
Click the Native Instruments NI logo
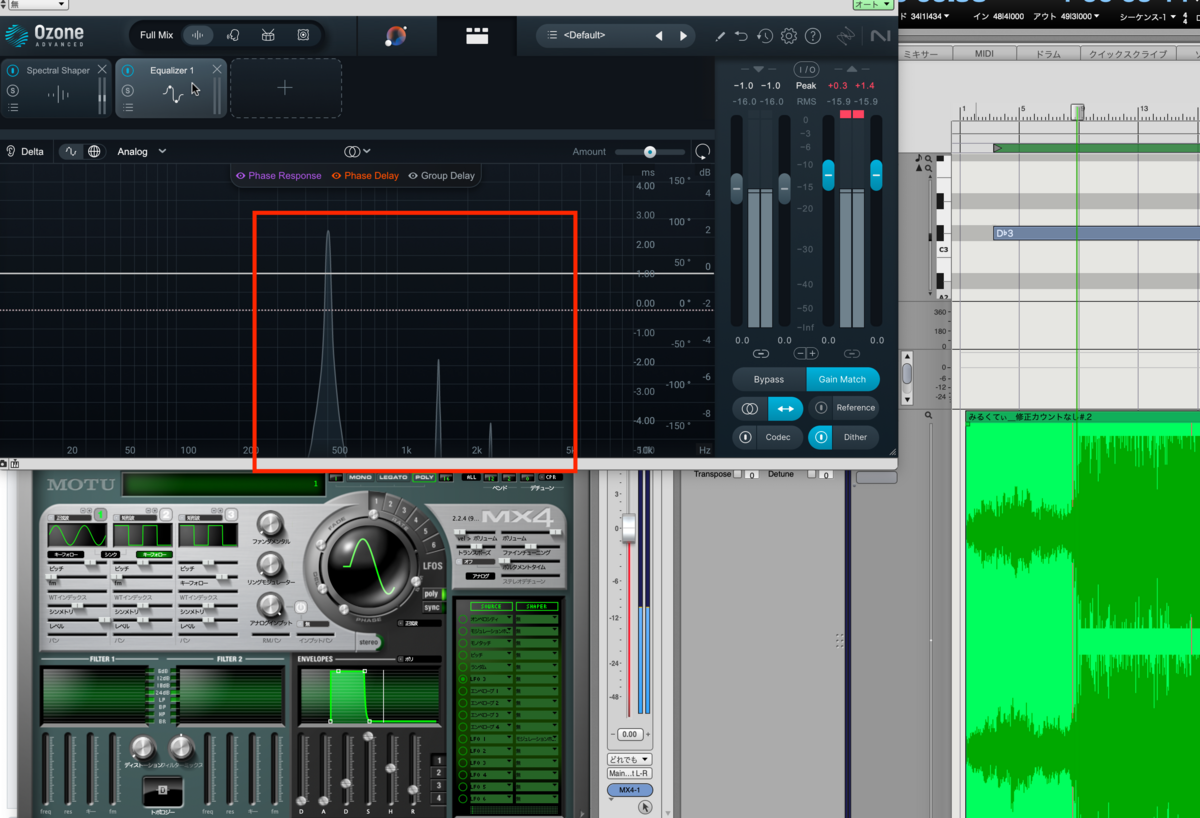pos(879,36)
